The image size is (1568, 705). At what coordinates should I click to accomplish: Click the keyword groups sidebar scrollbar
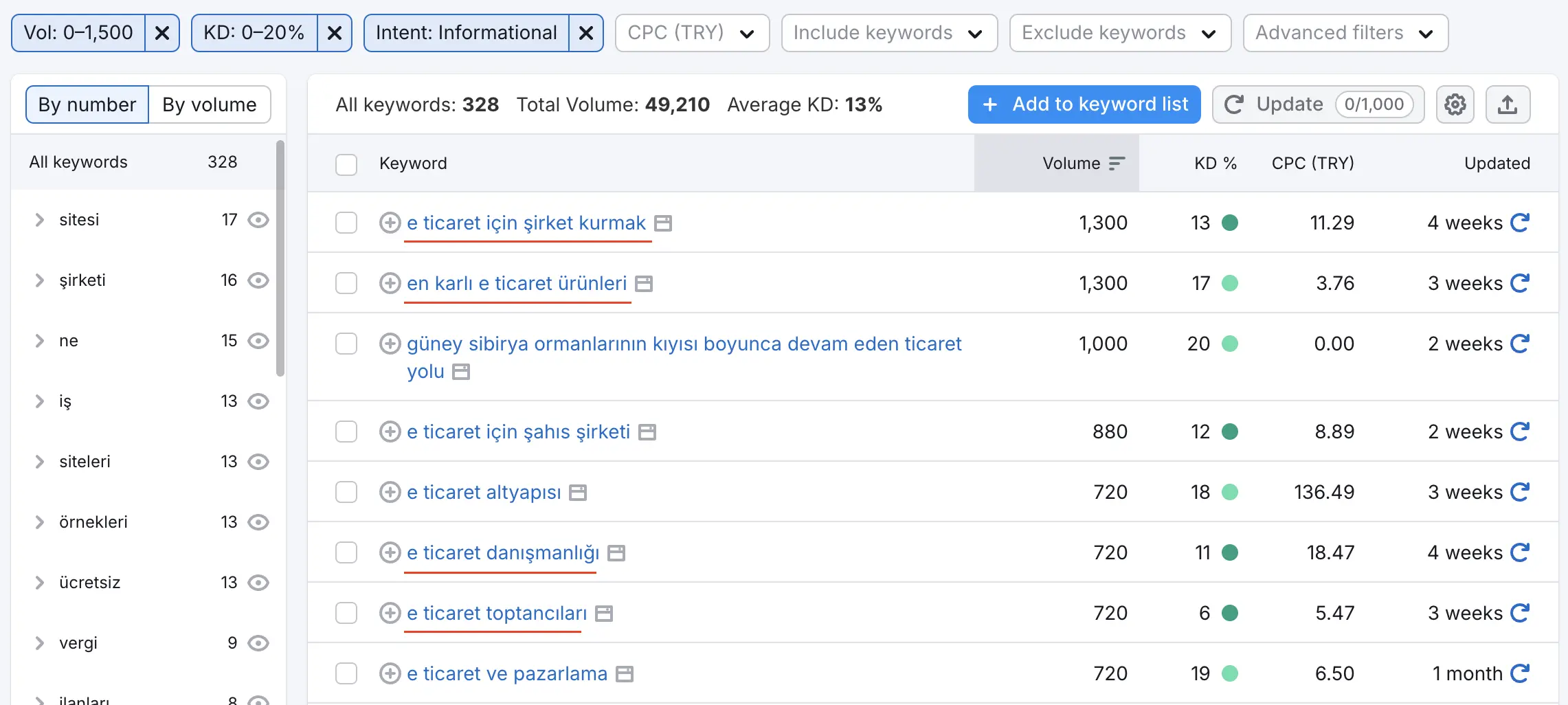[x=280, y=258]
